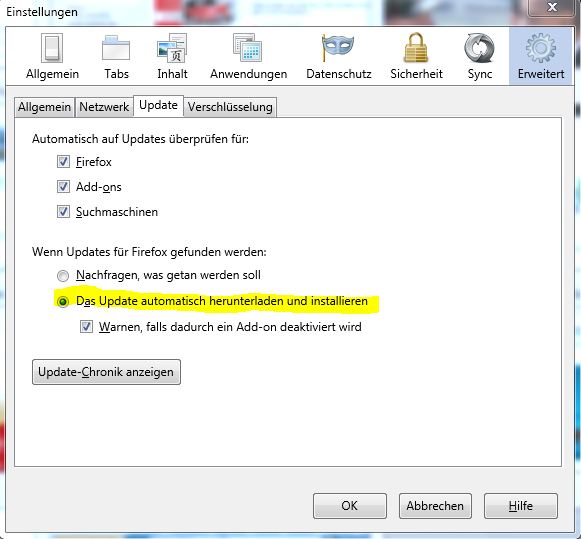Uncheck the Suchmaschinen updates checkbox

(x=63, y=212)
